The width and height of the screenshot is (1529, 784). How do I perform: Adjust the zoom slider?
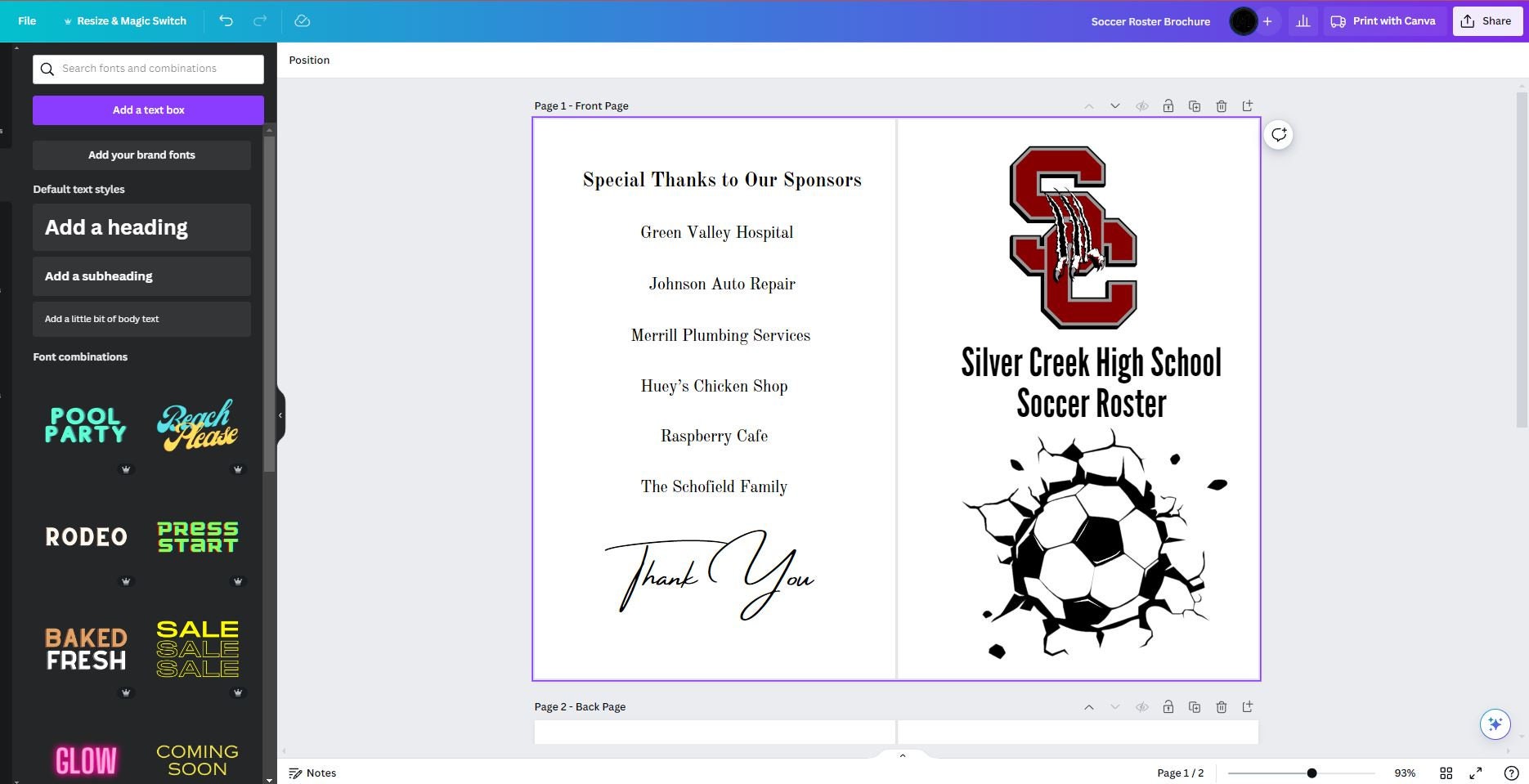click(x=1311, y=773)
